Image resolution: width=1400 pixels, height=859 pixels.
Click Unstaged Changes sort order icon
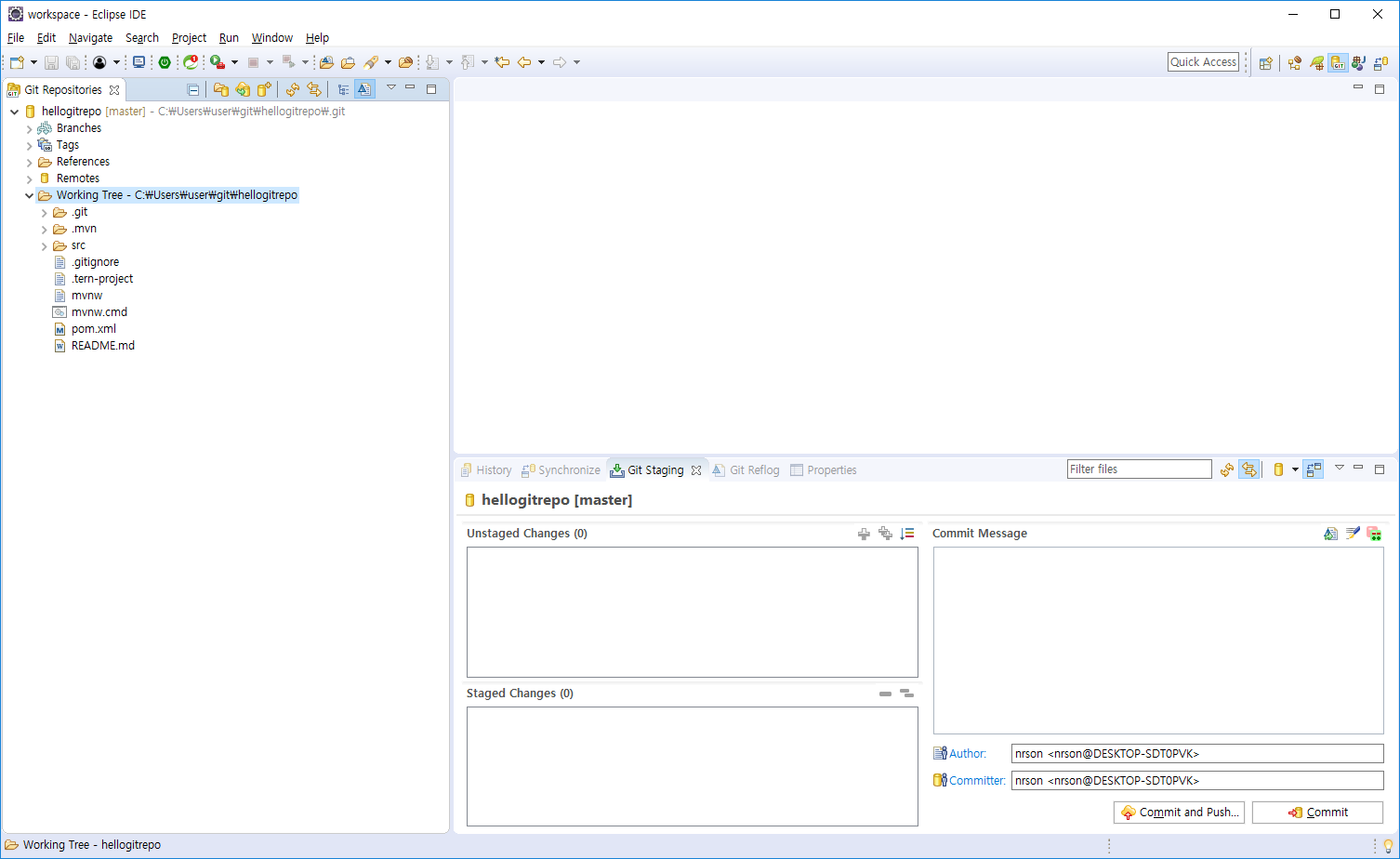pos(907,534)
